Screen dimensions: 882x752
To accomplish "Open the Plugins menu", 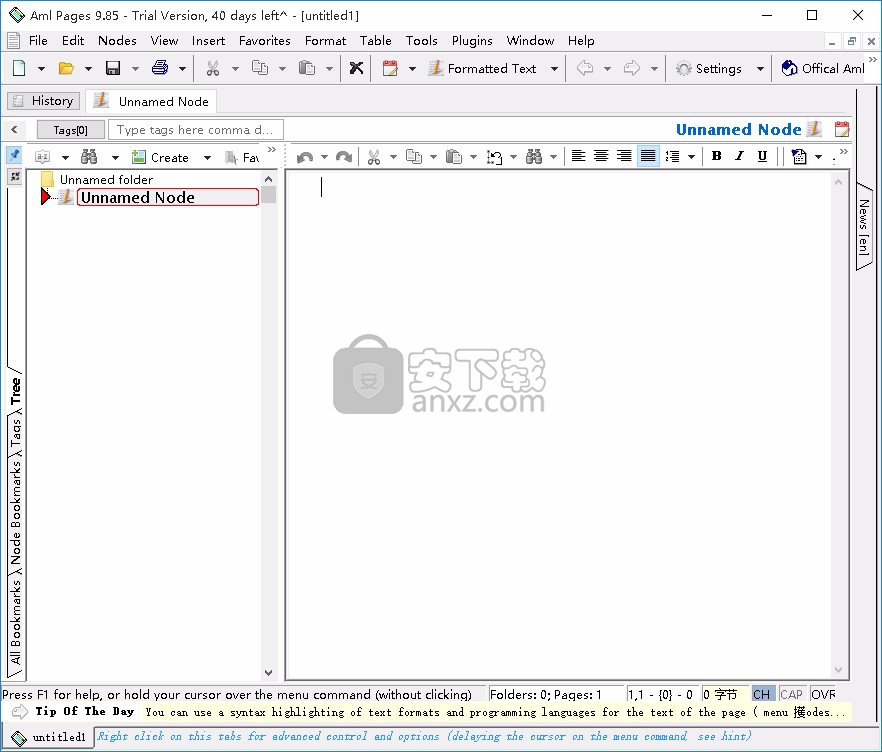I will [472, 40].
